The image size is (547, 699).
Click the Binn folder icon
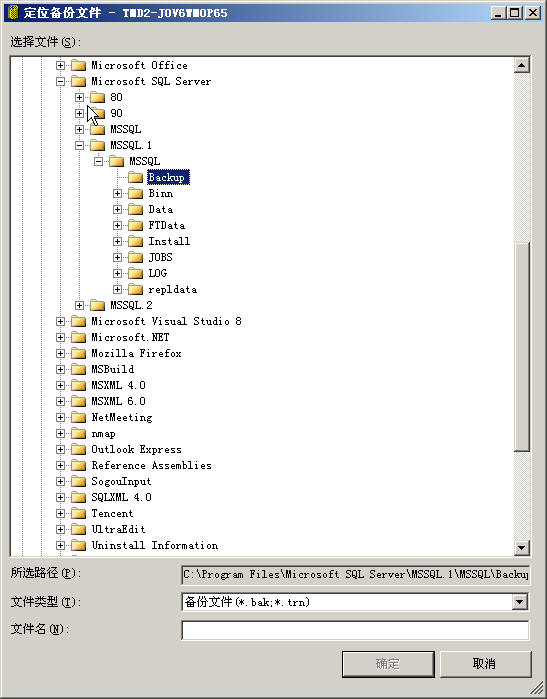(136, 193)
